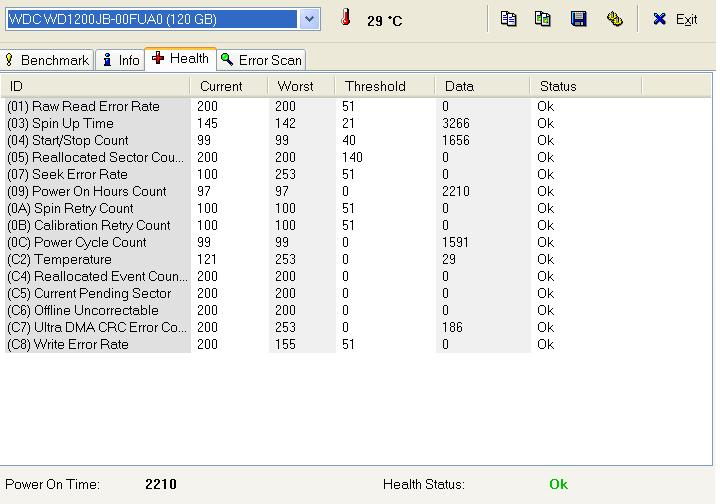Click the Power On Time label

click(x=52, y=484)
